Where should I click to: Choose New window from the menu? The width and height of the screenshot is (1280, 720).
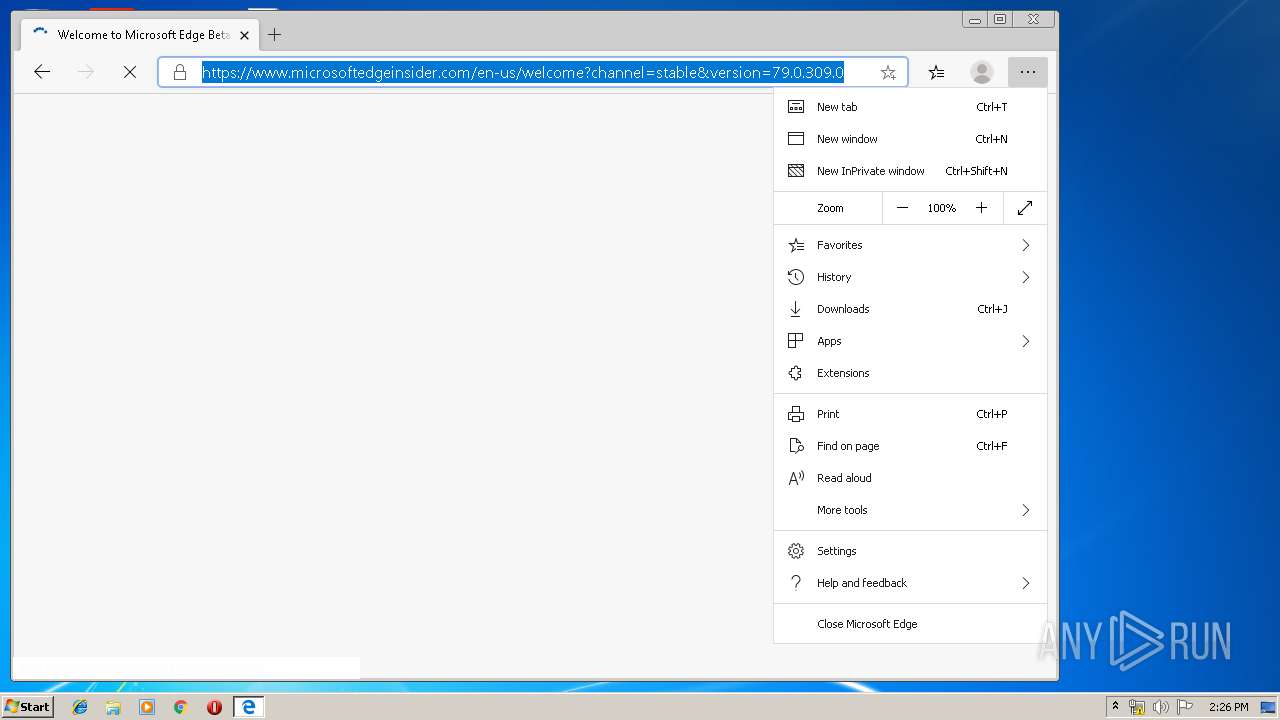[910, 139]
